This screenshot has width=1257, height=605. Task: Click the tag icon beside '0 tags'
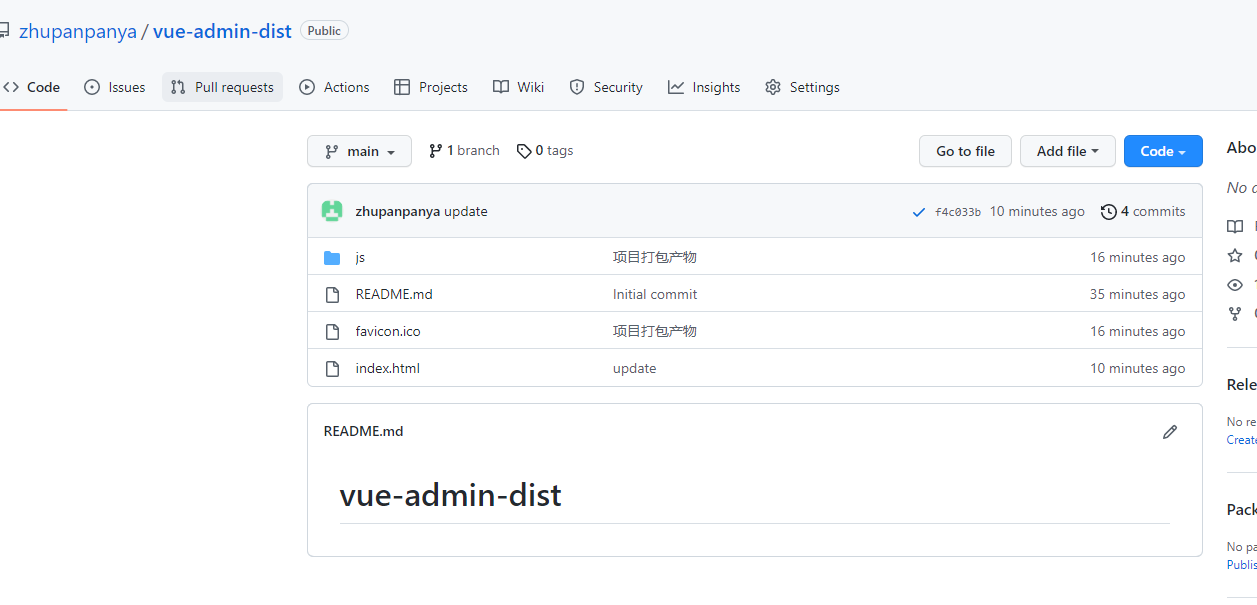coord(524,151)
